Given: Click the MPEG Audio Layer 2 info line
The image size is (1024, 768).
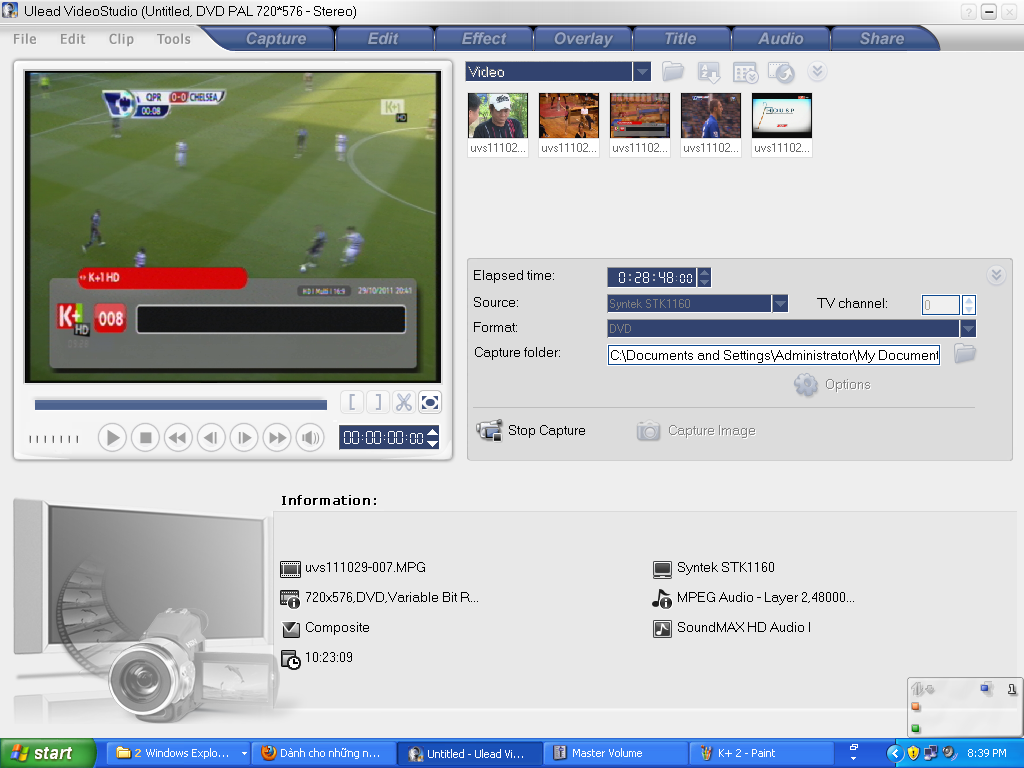Looking at the screenshot, I should (765, 598).
